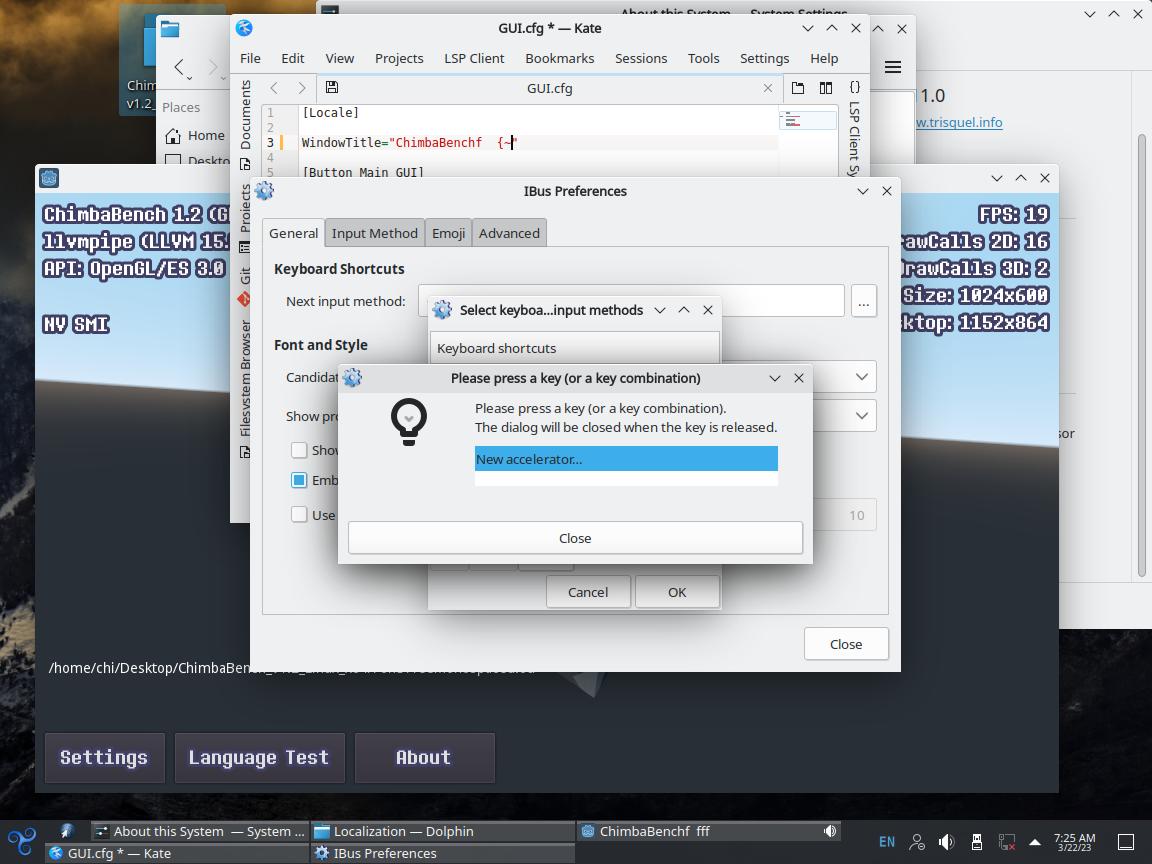Uncheck the 'Emb...' checkbox in IBus Preferences

pos(299,480)
